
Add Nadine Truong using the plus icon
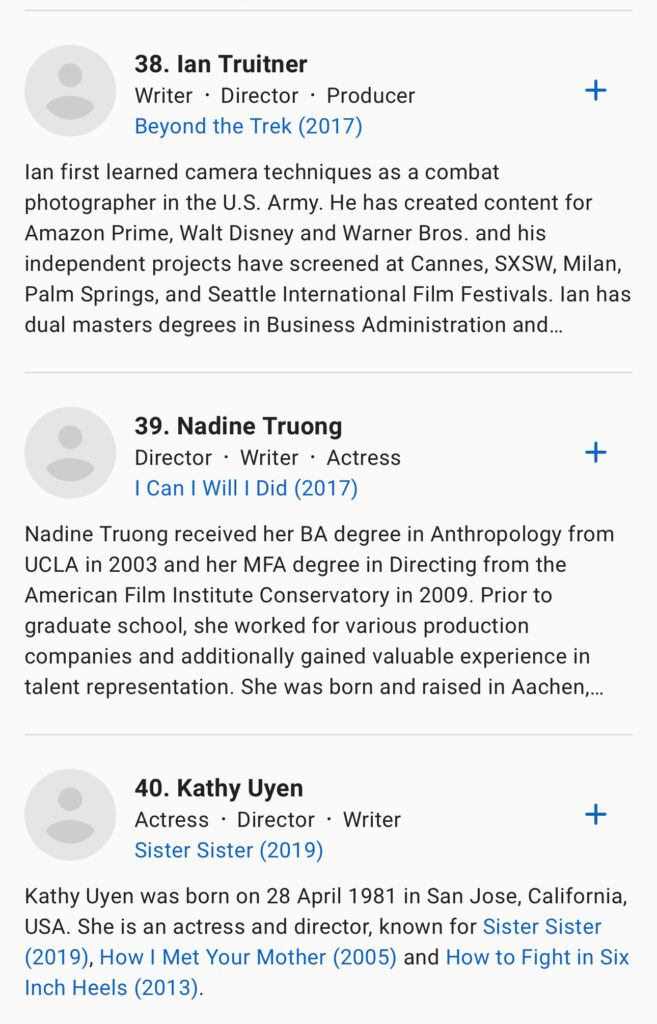(595, 453)
